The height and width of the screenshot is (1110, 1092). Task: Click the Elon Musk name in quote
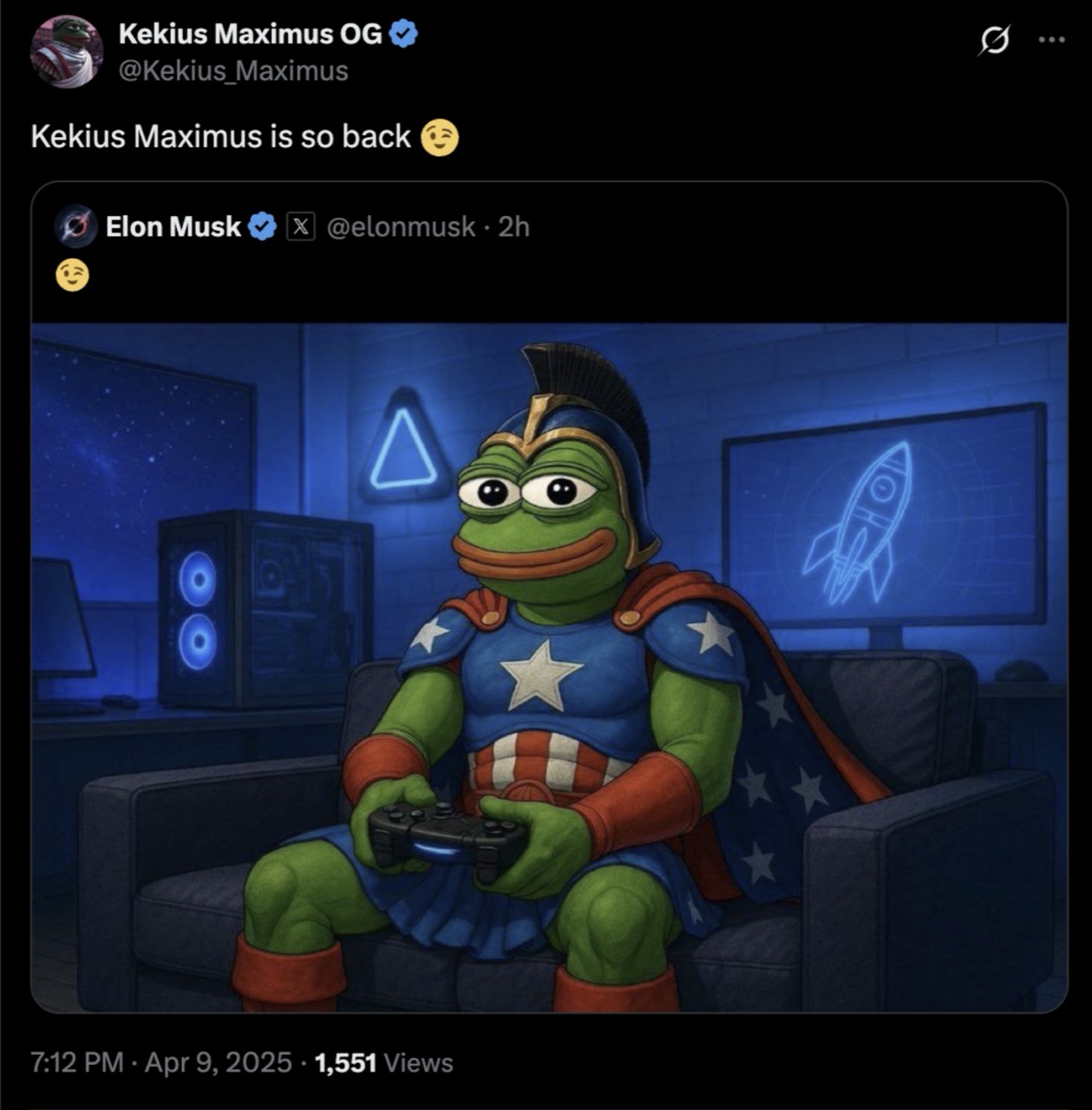[x=173, y=227]
